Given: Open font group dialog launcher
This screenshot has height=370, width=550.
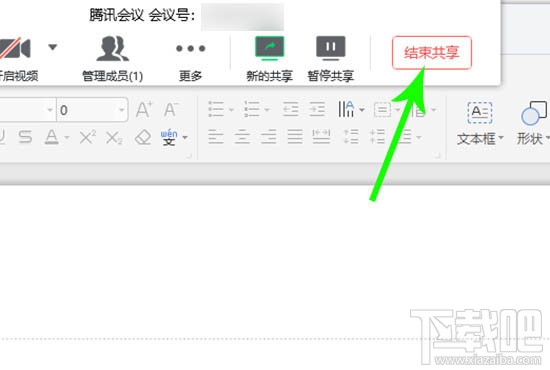Looking at the screenshot, I should 189,156.
